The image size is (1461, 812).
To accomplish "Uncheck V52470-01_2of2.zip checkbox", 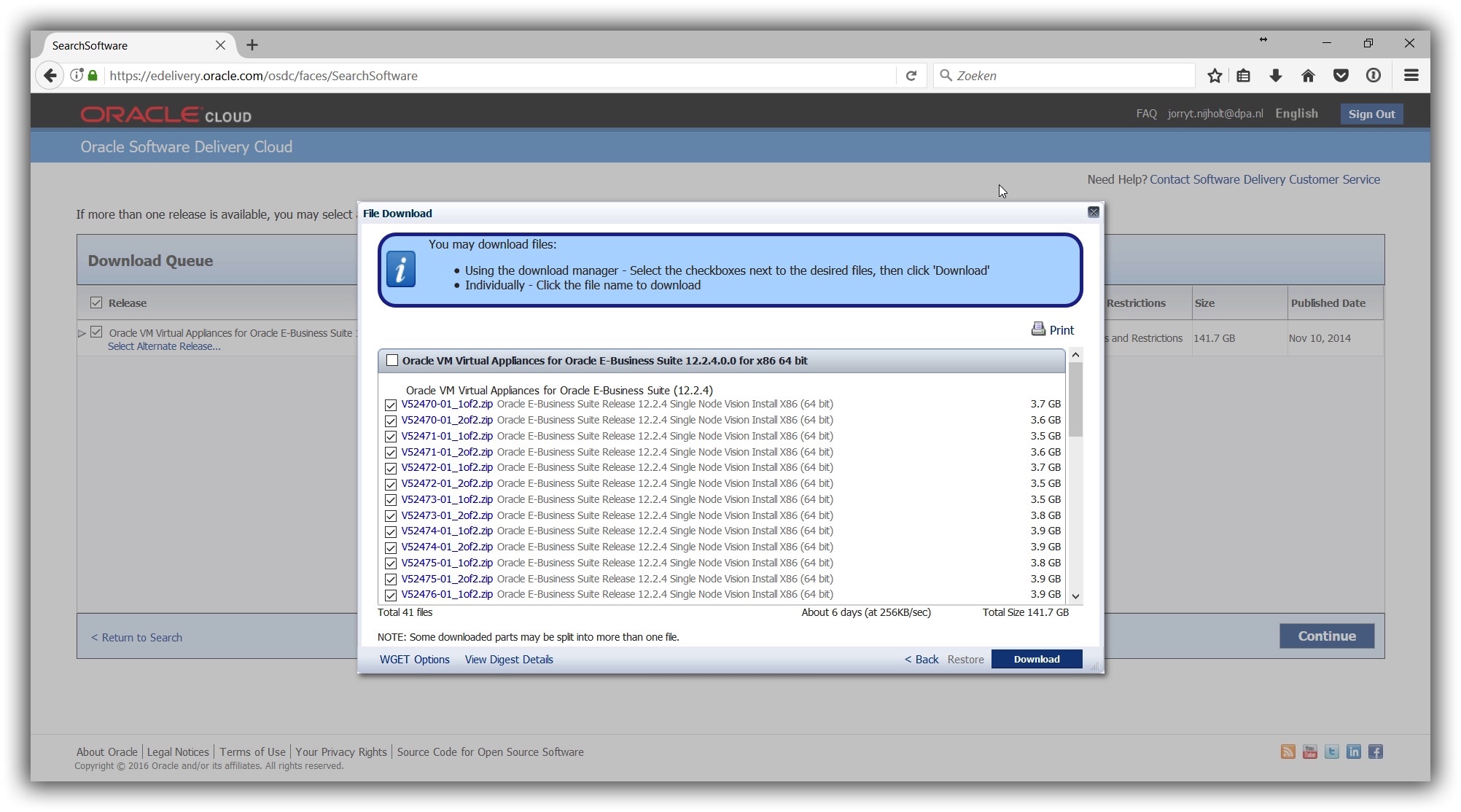I will coord(391,421).
